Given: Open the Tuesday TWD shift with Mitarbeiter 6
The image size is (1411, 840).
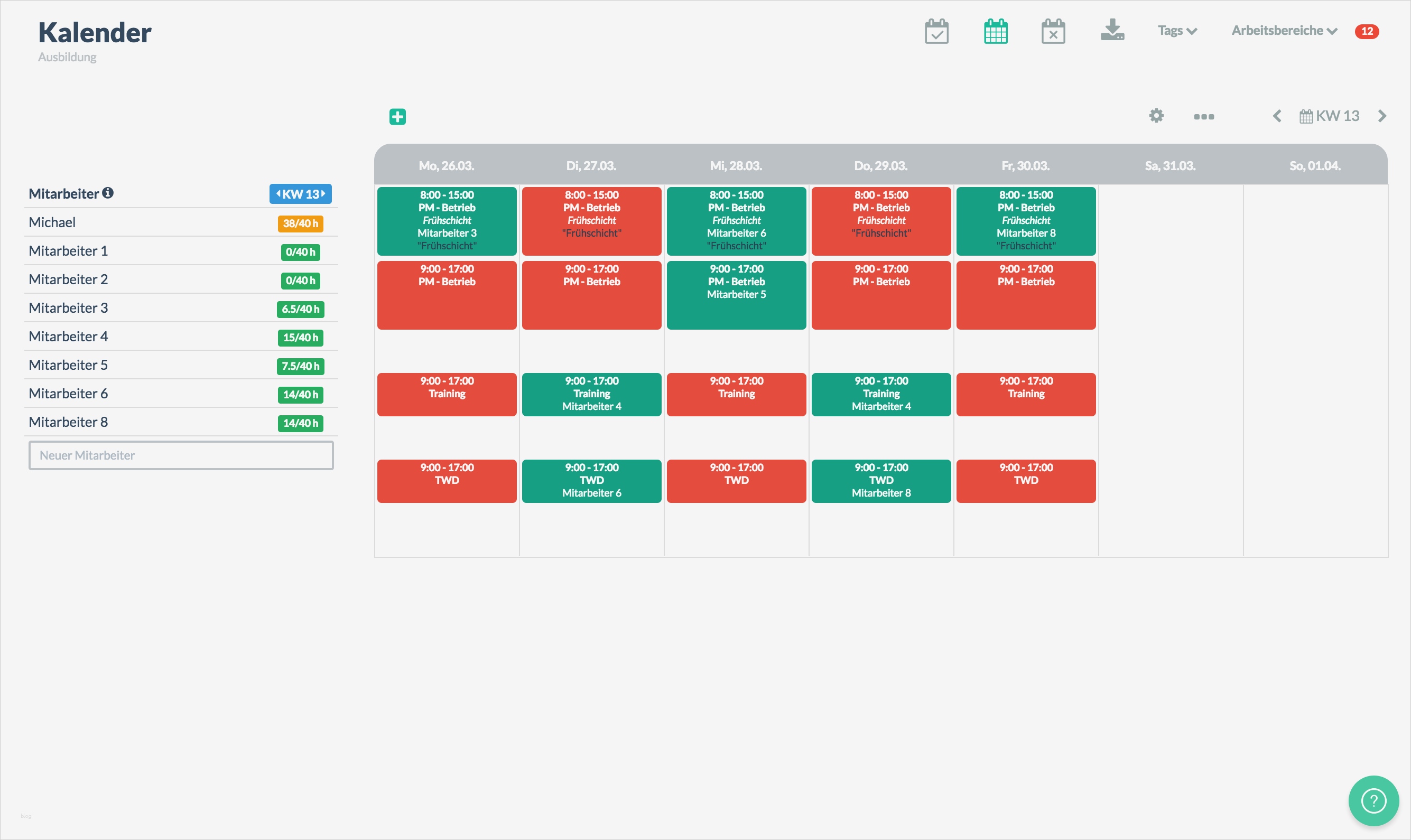Looking at the screenshot, I should point(592,481).
